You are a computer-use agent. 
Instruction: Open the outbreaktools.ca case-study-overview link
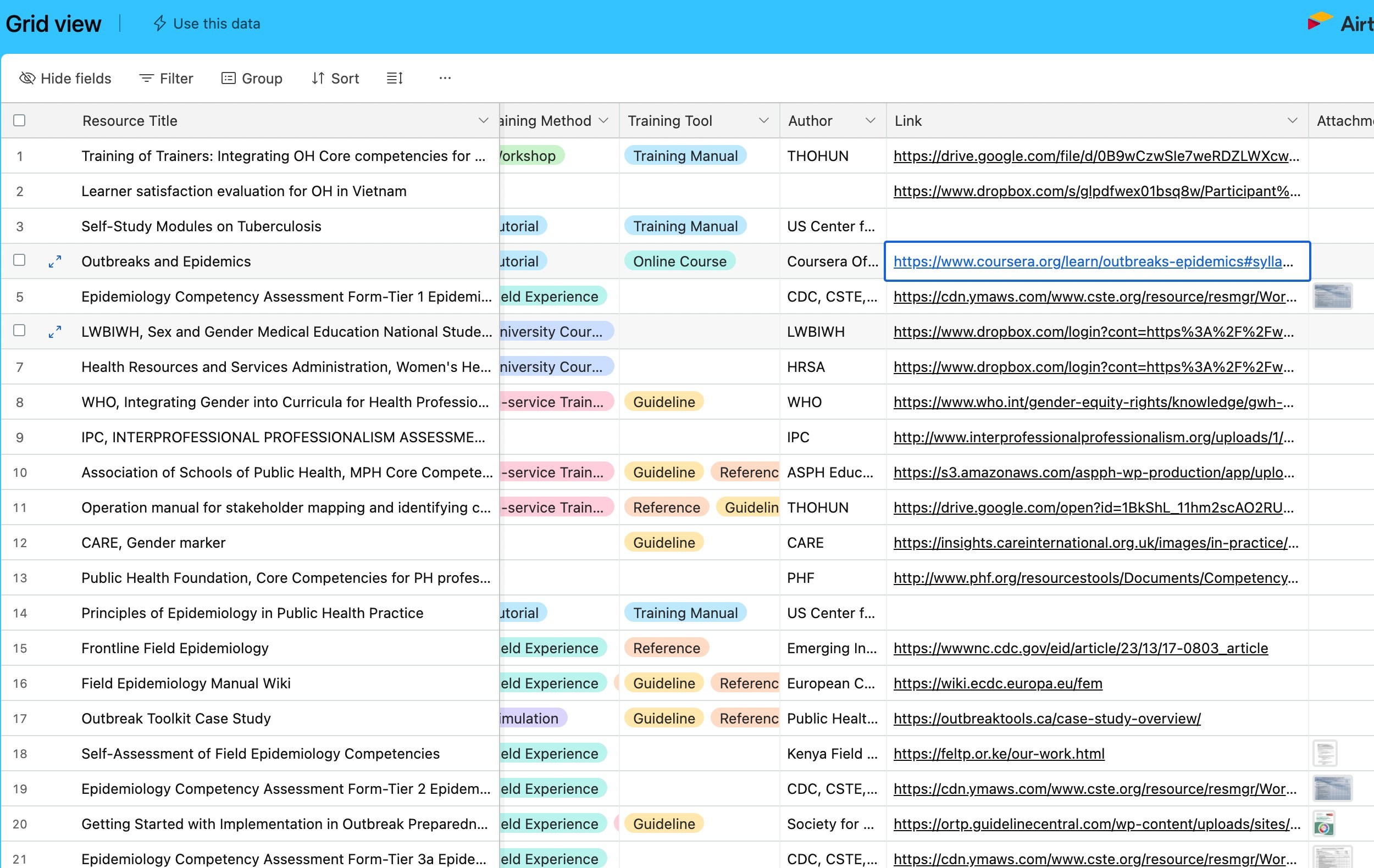pos(1047,719)
